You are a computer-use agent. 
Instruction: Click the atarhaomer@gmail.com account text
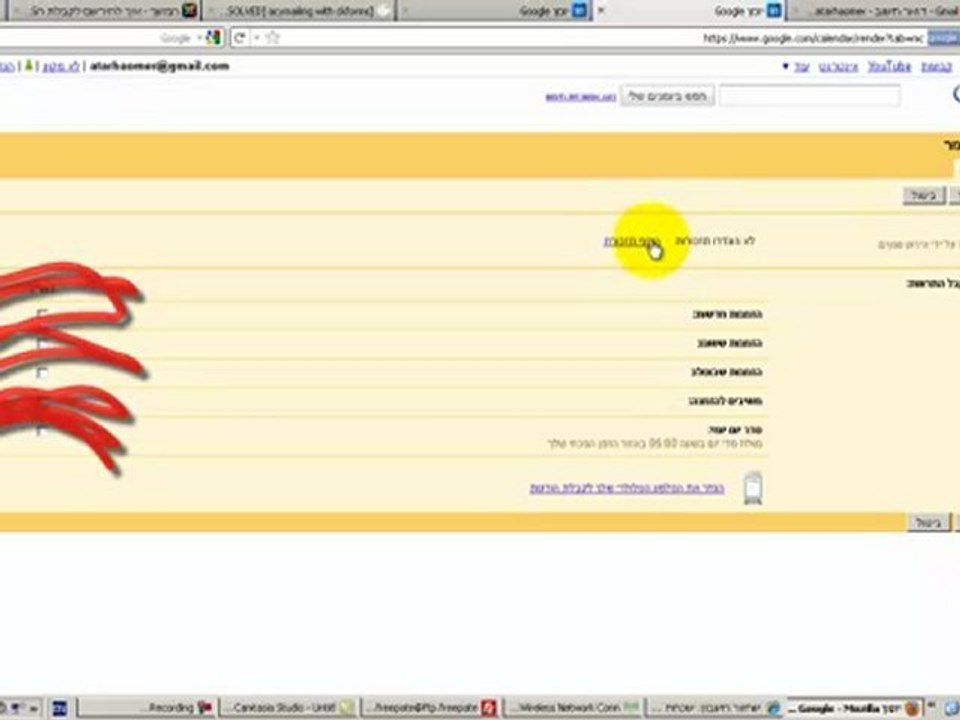(x=159, y=66)
